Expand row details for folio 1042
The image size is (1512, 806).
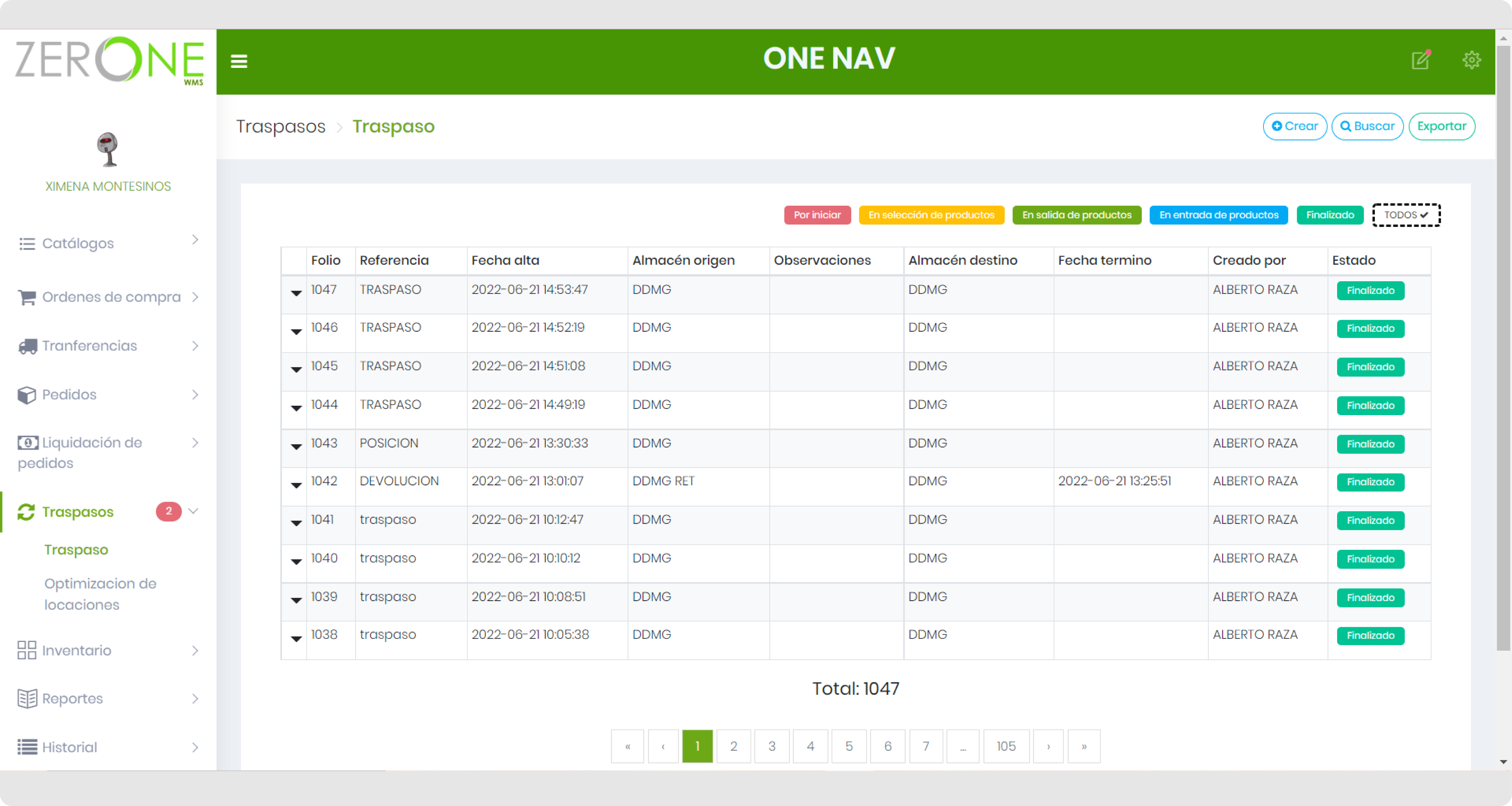[296, 484]
